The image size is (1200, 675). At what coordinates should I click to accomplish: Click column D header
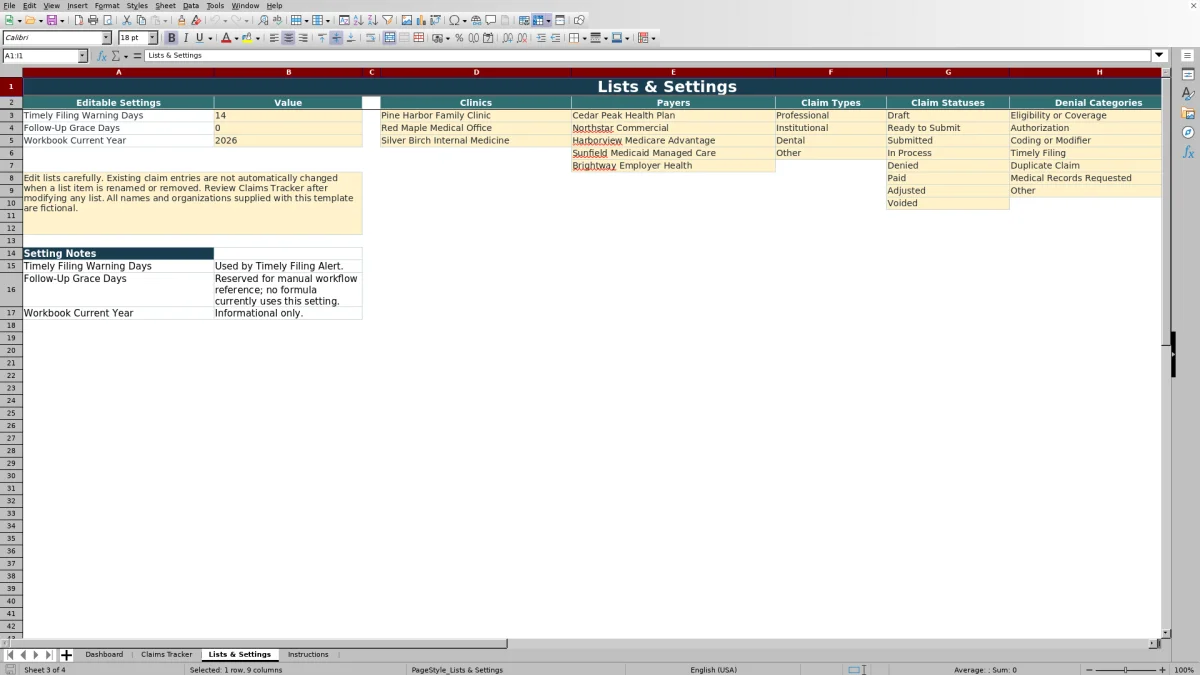pos(476,72)
